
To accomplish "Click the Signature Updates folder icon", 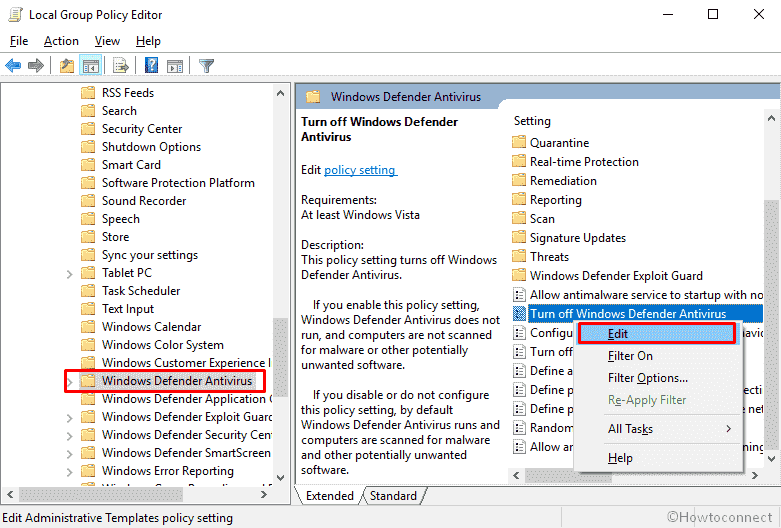I will [519, 238].
